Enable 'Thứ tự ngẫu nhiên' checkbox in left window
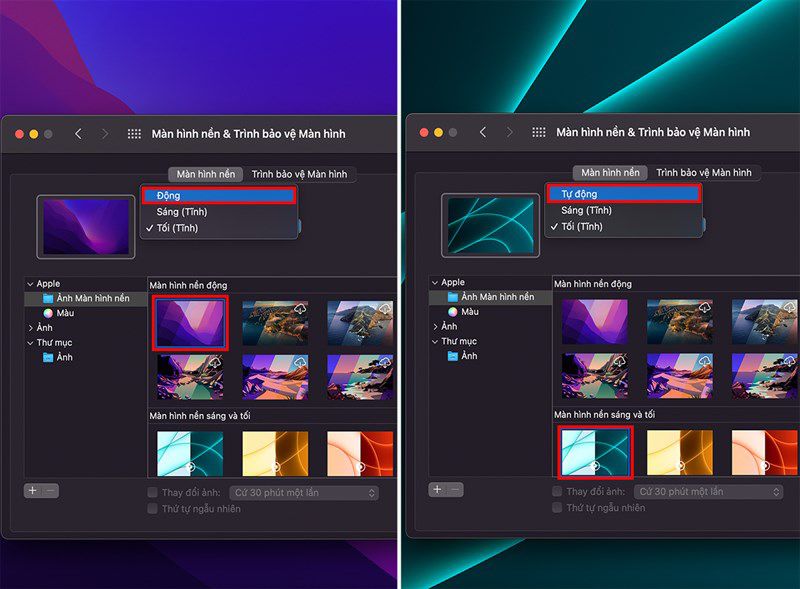The image size is (800, 589). (x=152, y=508)
